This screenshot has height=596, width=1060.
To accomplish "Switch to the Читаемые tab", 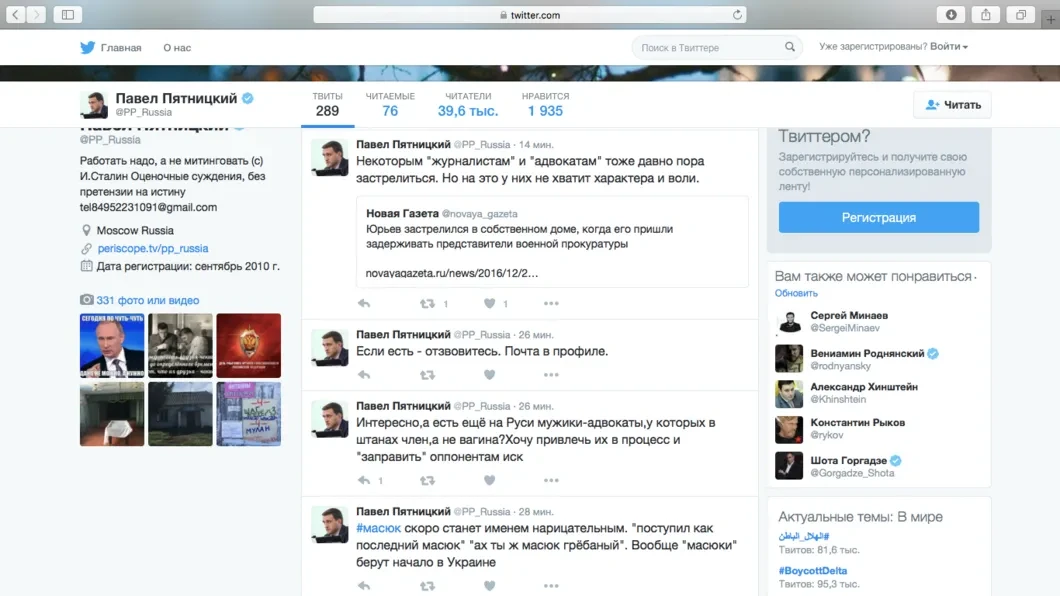I will pos(390,104).
